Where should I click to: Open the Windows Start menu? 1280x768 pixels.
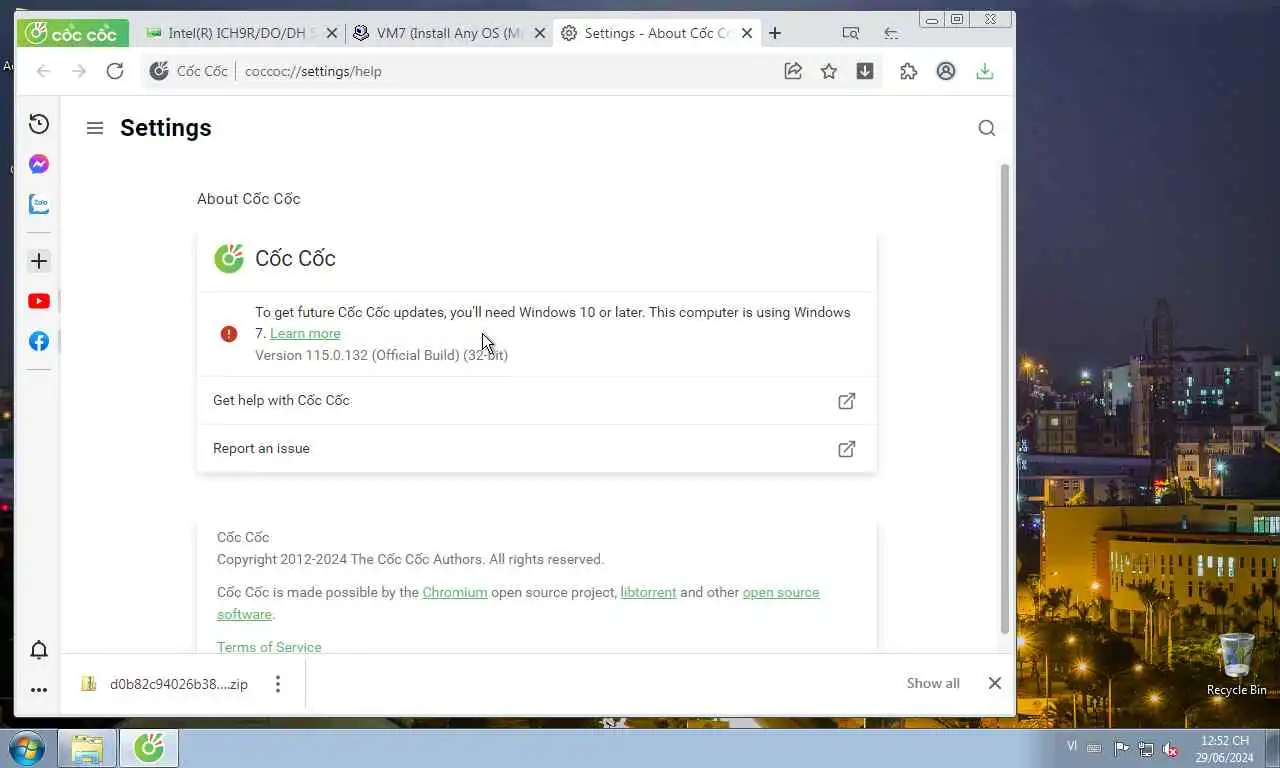point(27,748)
